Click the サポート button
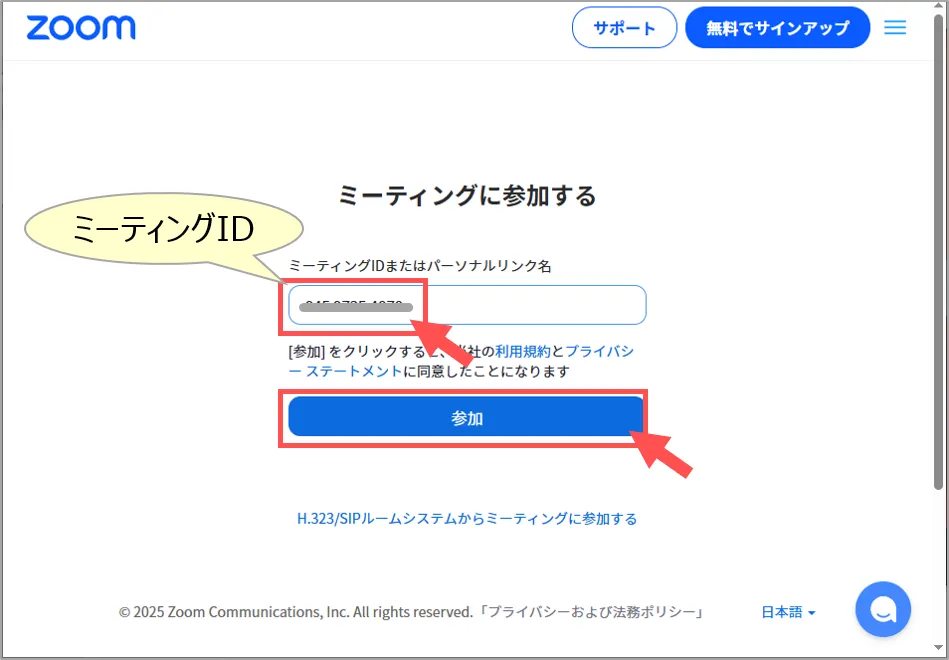 tap(624, 28)
